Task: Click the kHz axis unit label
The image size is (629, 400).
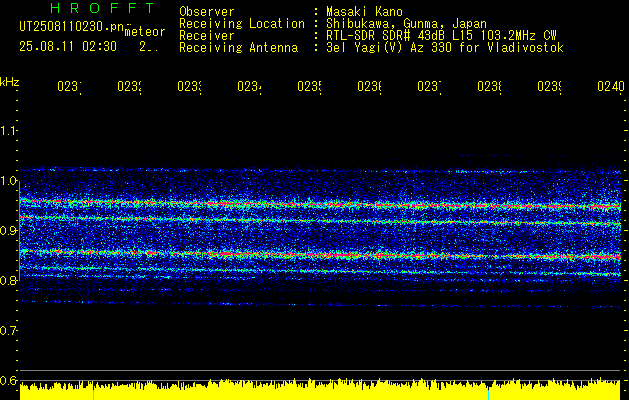Action: coord(10,81)
